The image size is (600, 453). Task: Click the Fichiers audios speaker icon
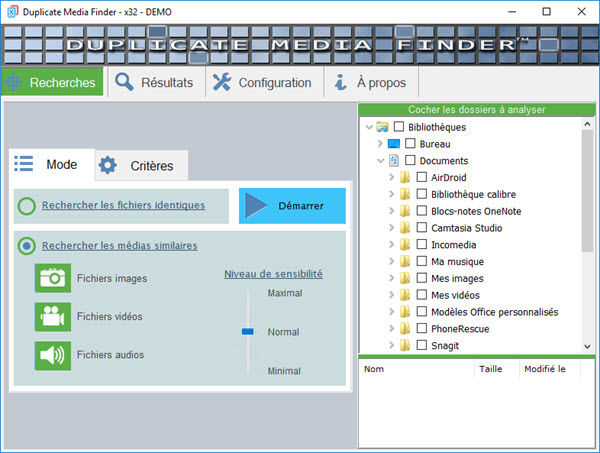[53, 355]
